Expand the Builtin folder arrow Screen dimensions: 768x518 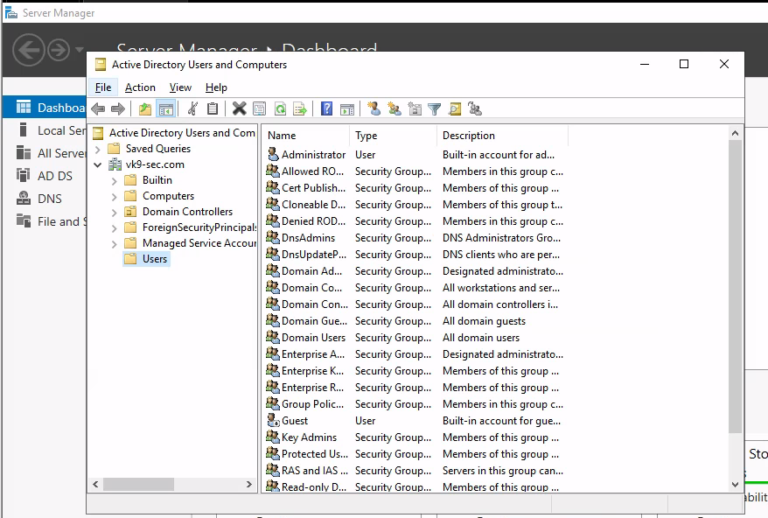click(114, 181)
